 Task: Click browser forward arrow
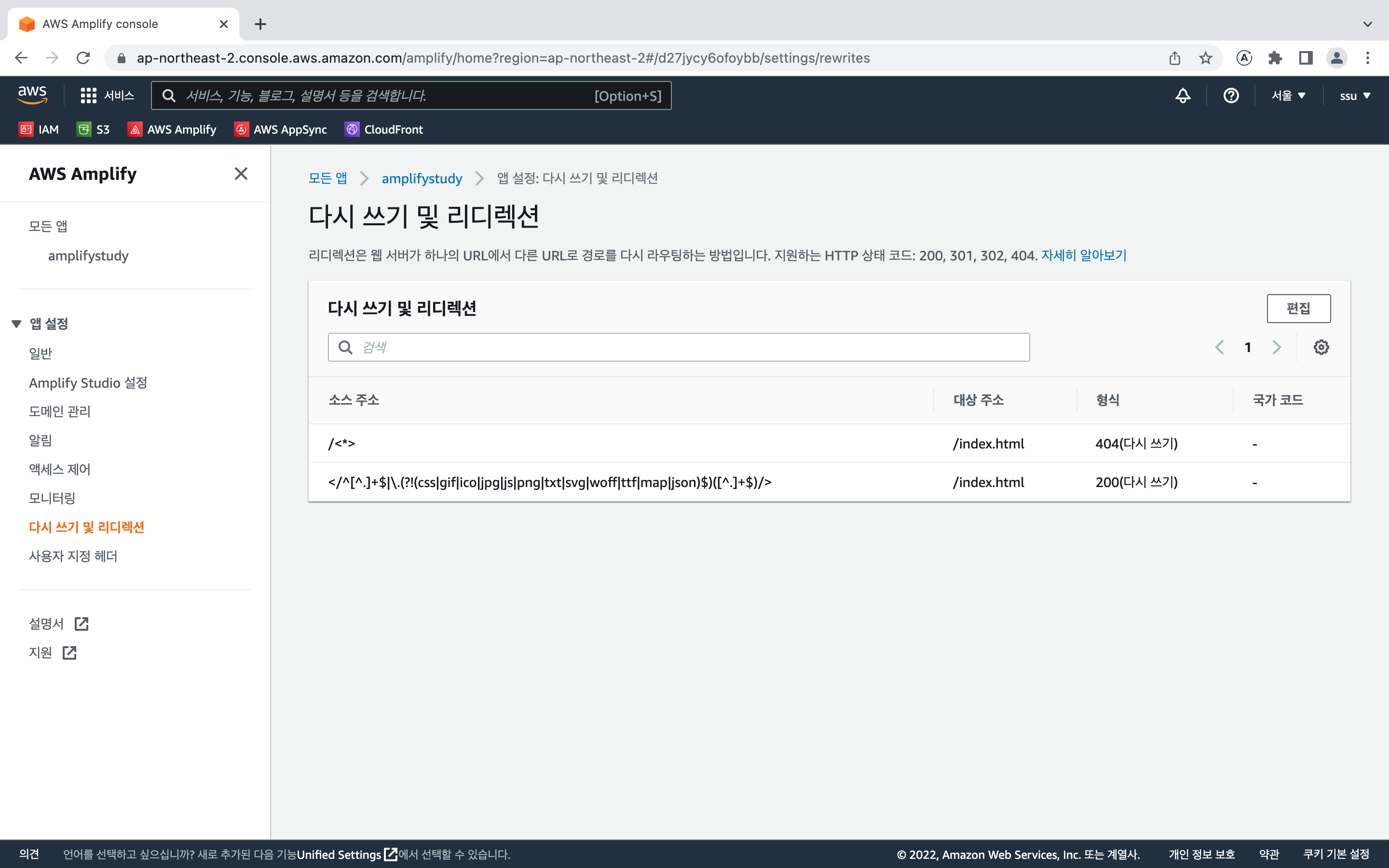tap(52, 58)
